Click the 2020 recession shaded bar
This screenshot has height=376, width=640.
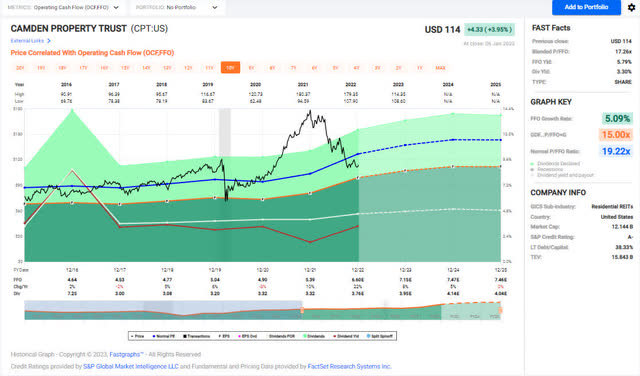click(x=224, y=185)
